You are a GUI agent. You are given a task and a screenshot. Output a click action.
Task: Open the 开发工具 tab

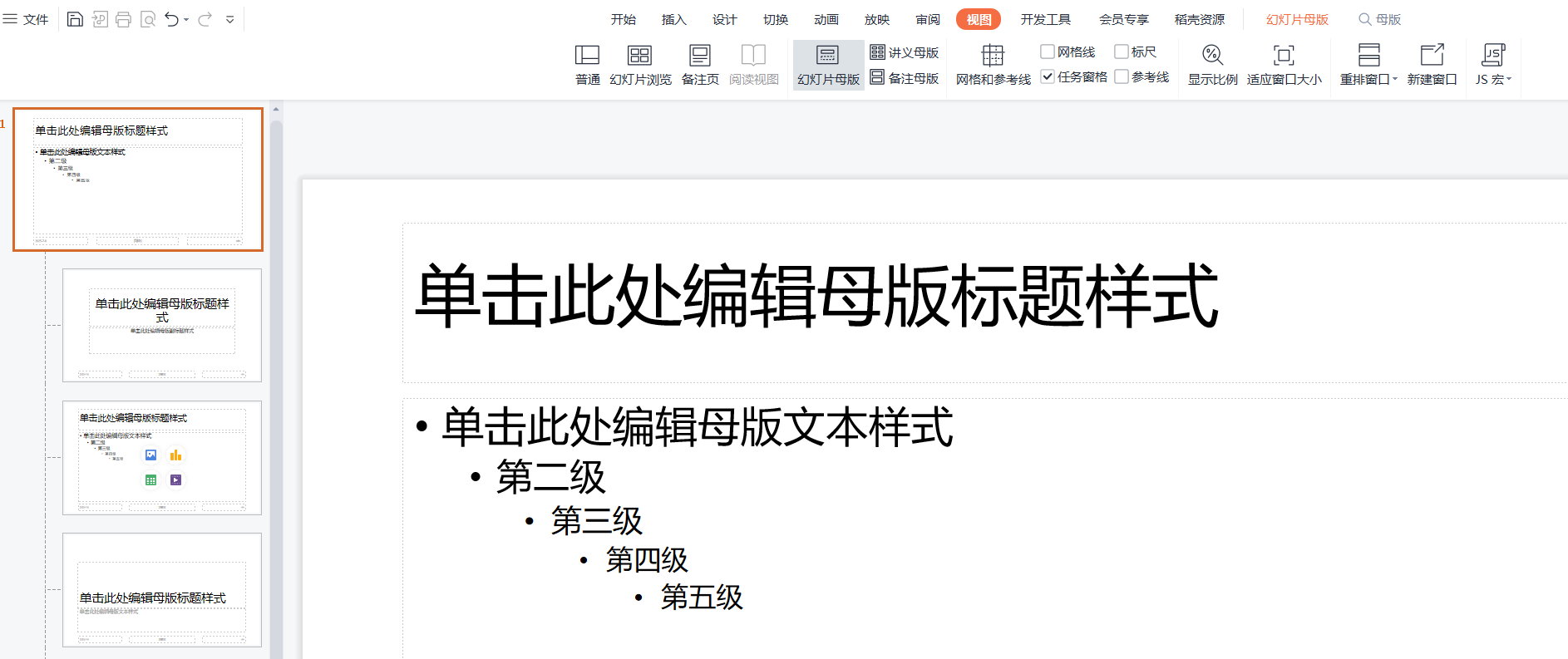1045,19
